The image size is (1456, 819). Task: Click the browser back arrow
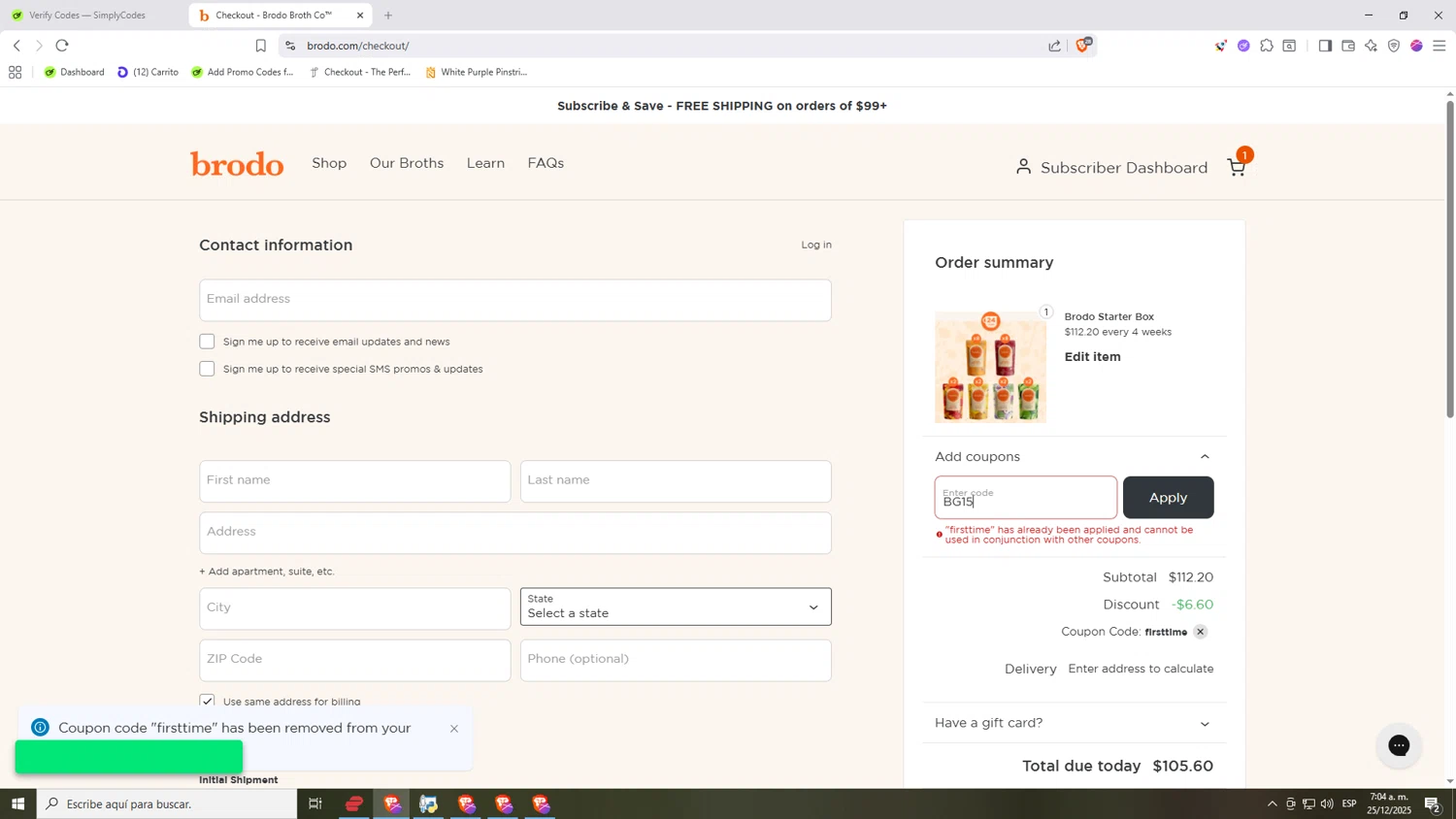pos(17,46)
